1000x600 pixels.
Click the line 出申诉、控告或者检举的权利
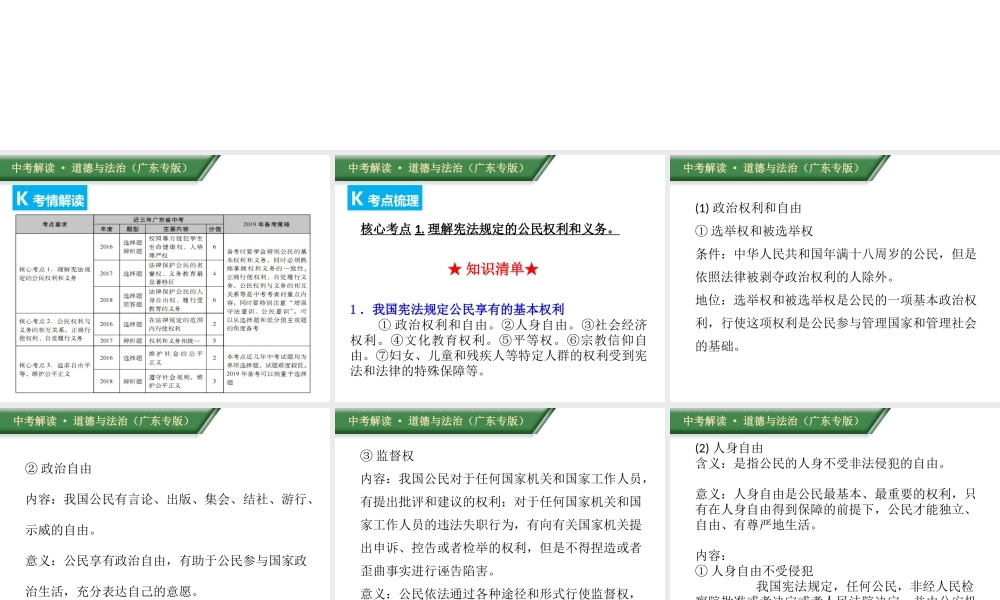point(501,548)
